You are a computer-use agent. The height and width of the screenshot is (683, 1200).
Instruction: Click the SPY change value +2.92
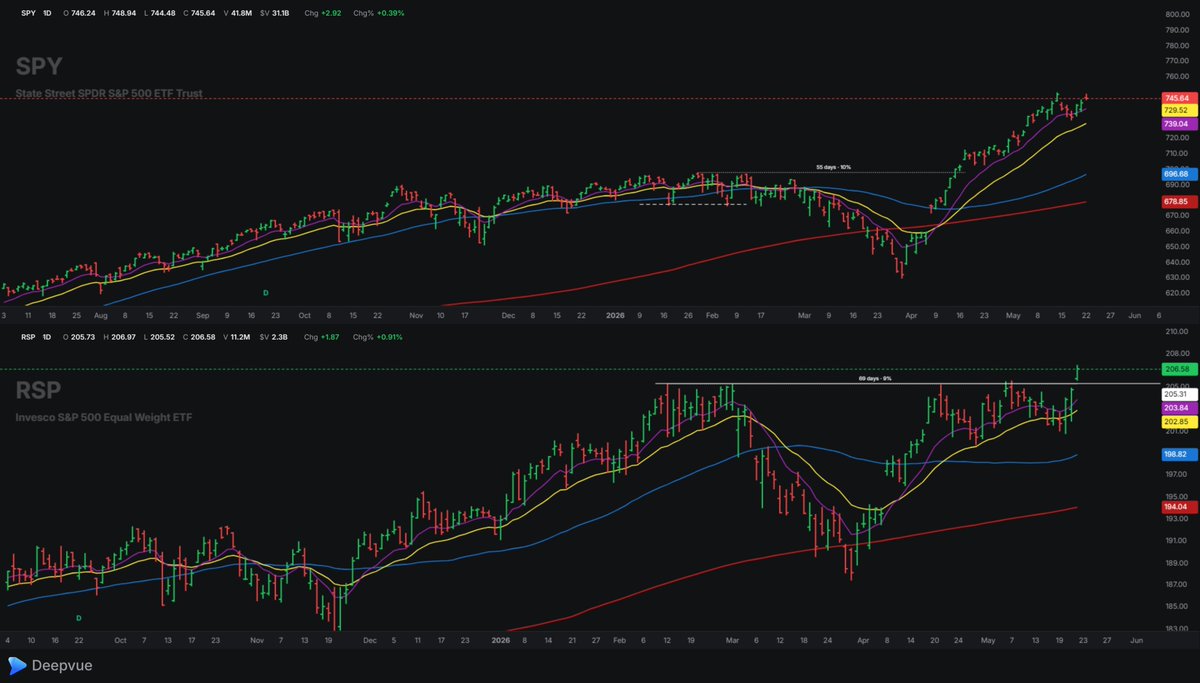click(x=329, y=14)
